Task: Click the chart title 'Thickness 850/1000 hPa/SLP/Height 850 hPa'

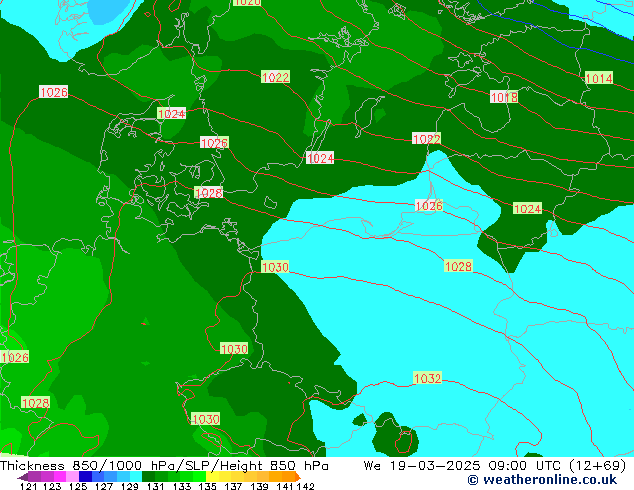Action: click(x=164, y=466)
